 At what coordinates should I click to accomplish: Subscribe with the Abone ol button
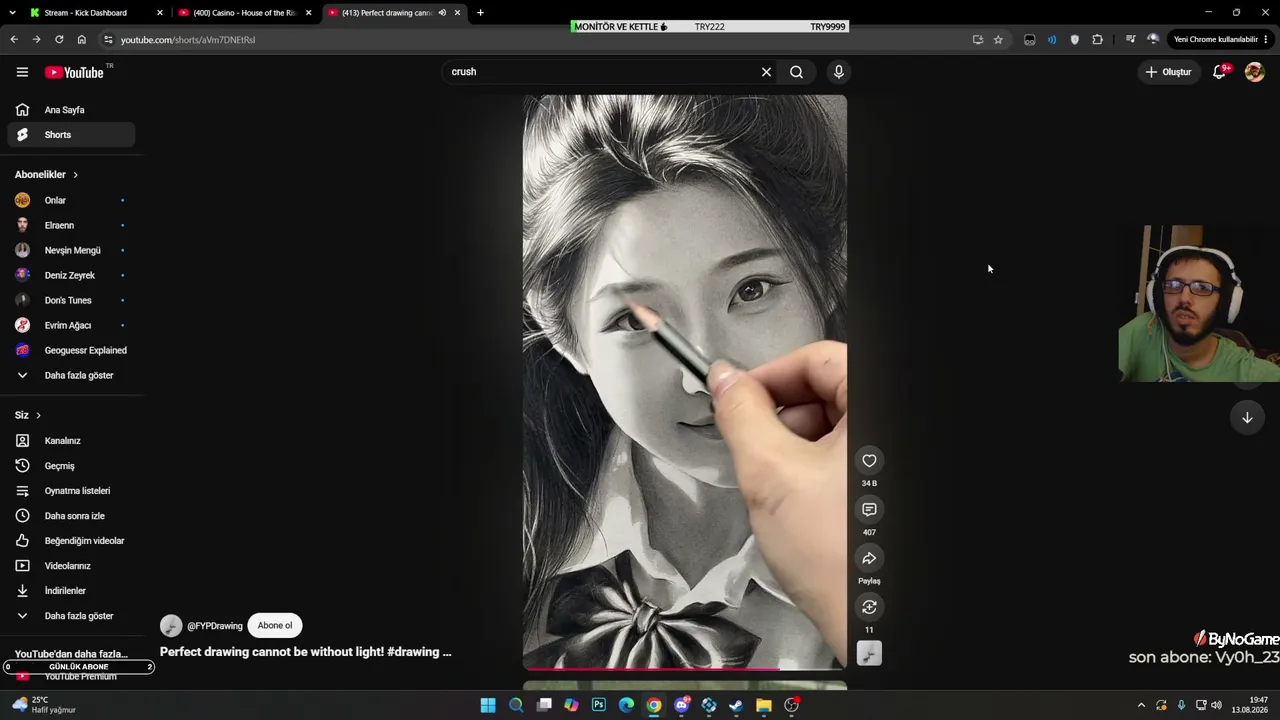[x=275, y=626]
